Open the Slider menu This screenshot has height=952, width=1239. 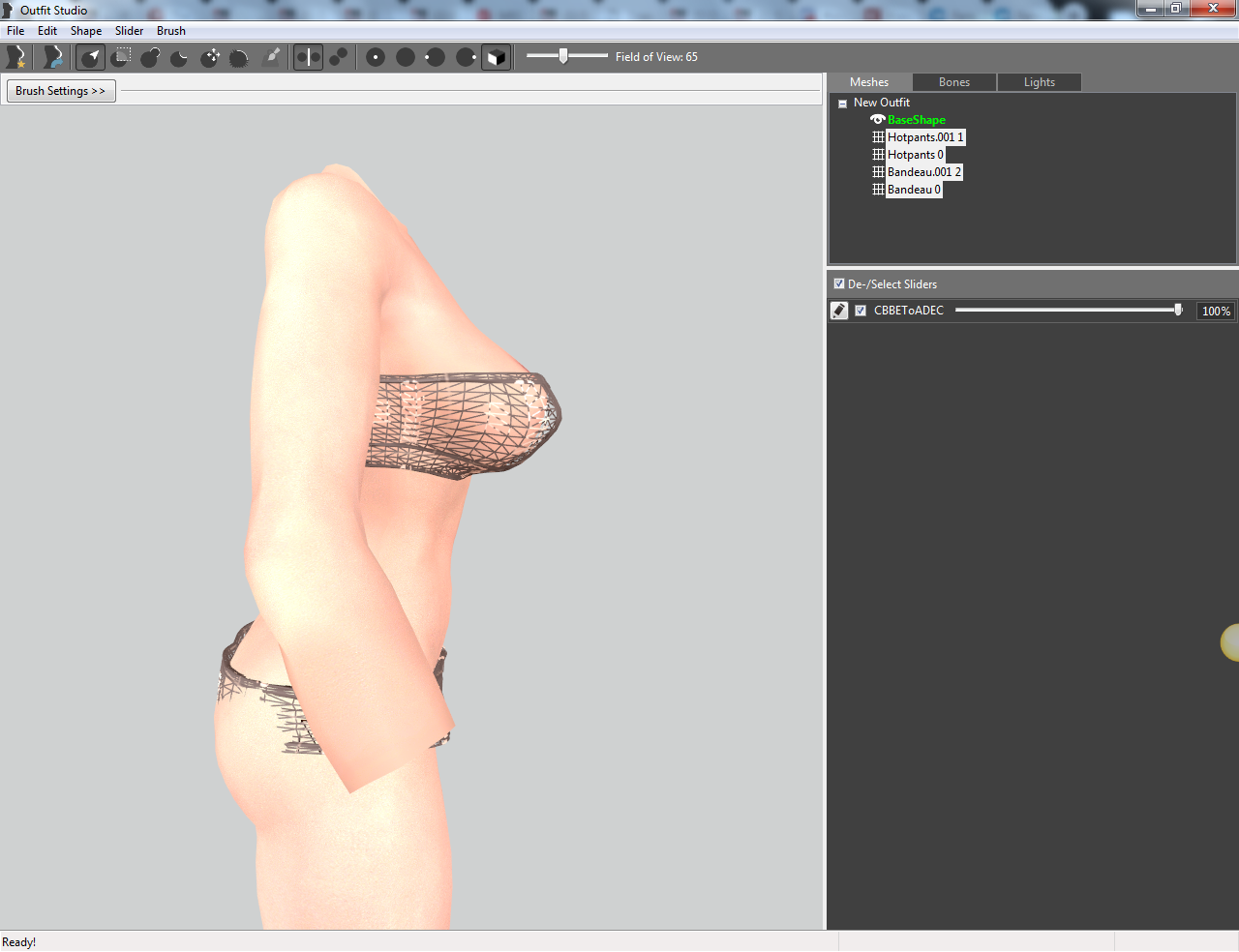[x=130, y=31]
